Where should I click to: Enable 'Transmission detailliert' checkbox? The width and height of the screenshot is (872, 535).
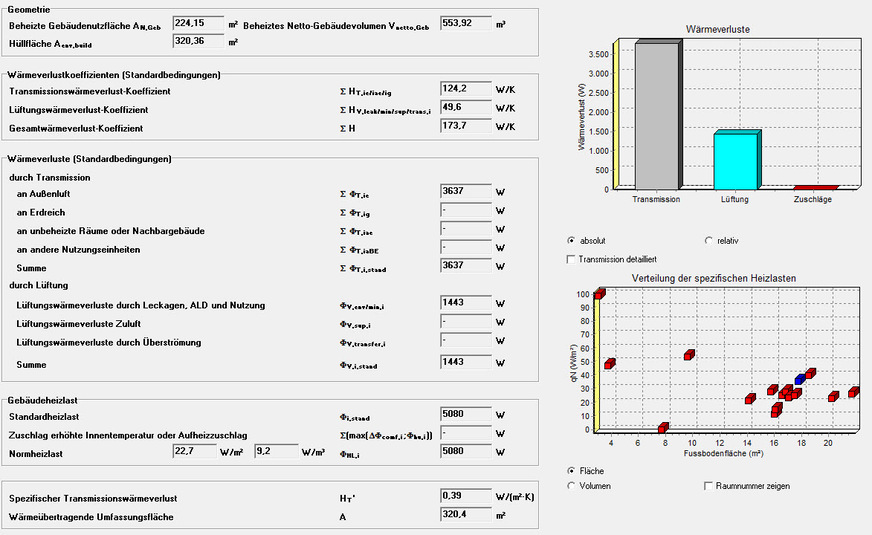[571, 259]
